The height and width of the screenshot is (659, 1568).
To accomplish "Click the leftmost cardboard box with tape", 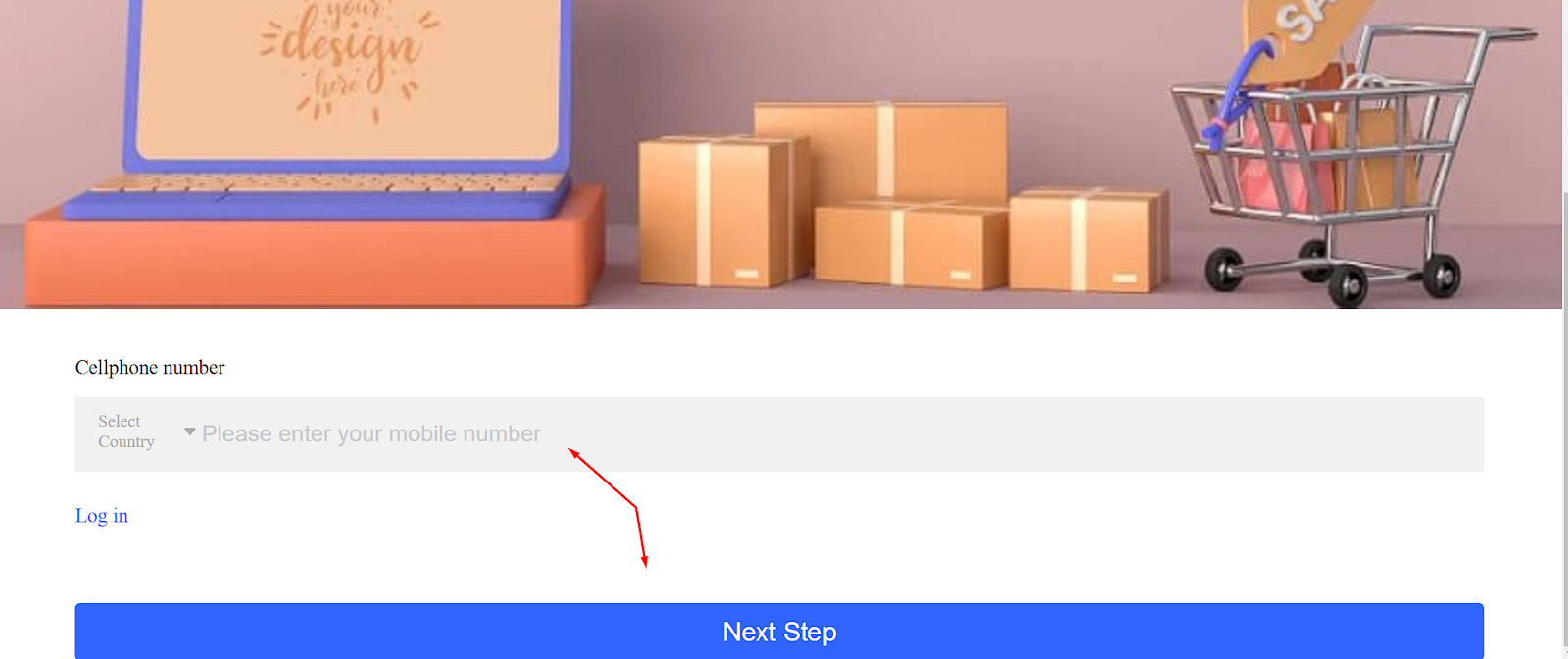I will click(x=723, y=212).
